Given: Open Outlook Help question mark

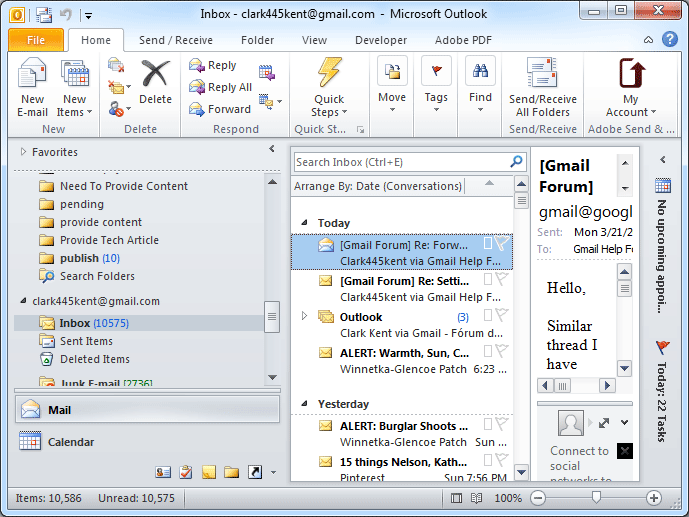Looking at the screenshot, I should [x=670, y=39].
